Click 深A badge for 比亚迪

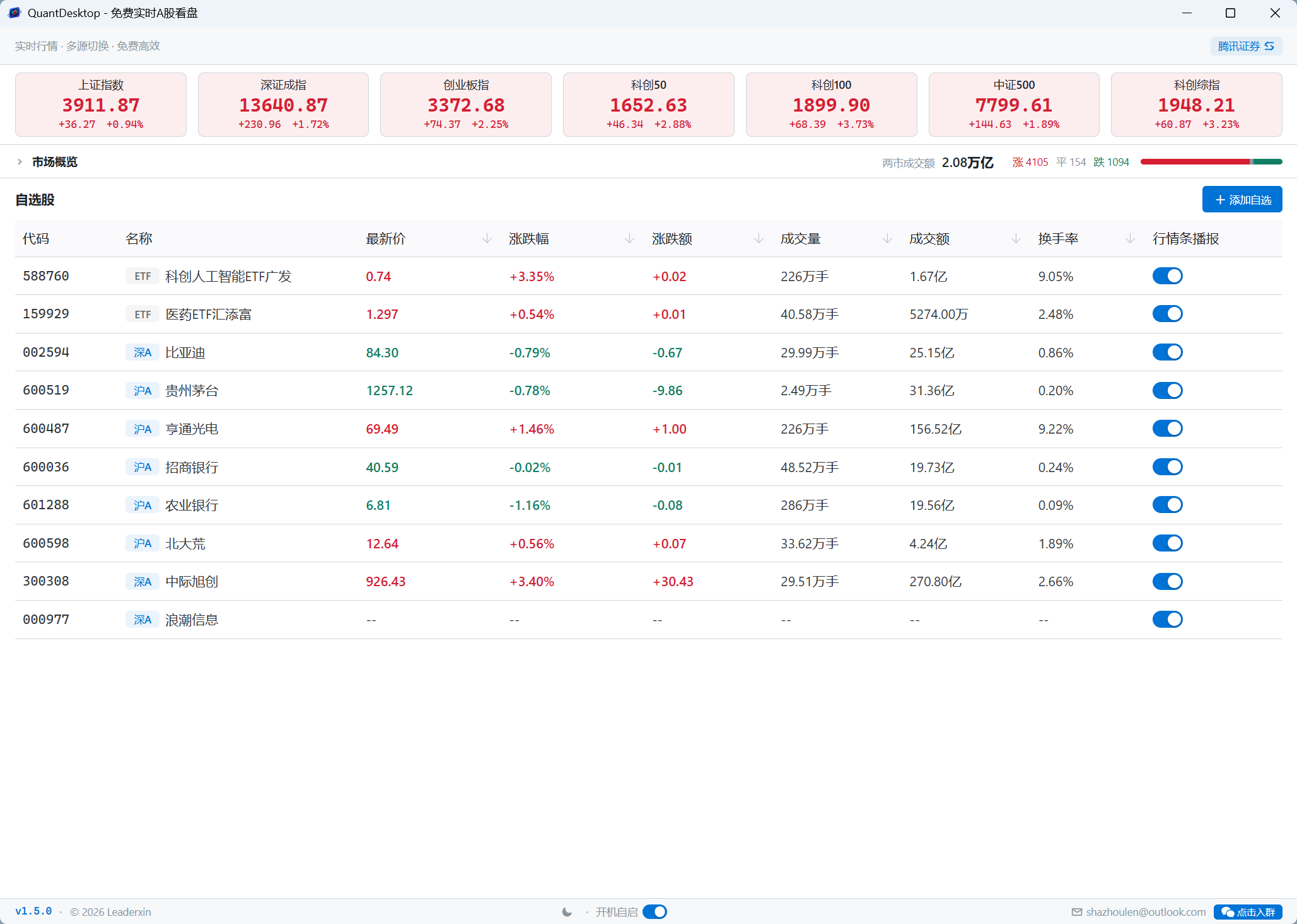click(x=142, y=352)
